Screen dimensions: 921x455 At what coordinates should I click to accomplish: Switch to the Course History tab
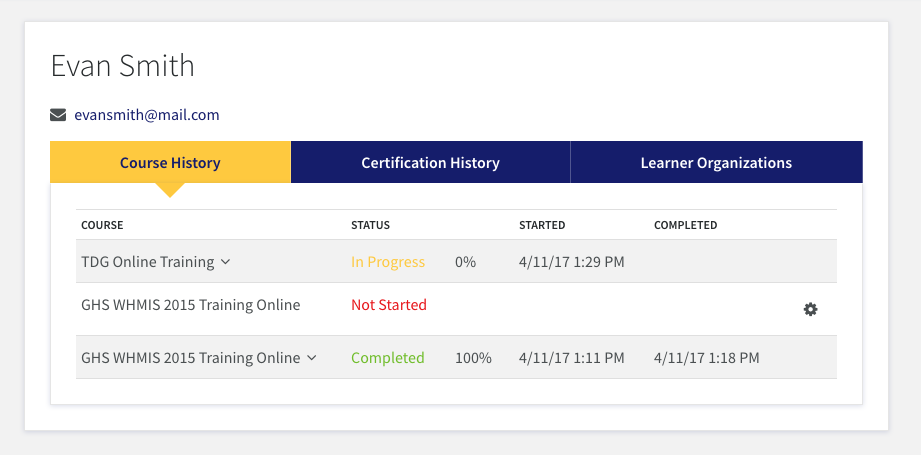[170, 163]
